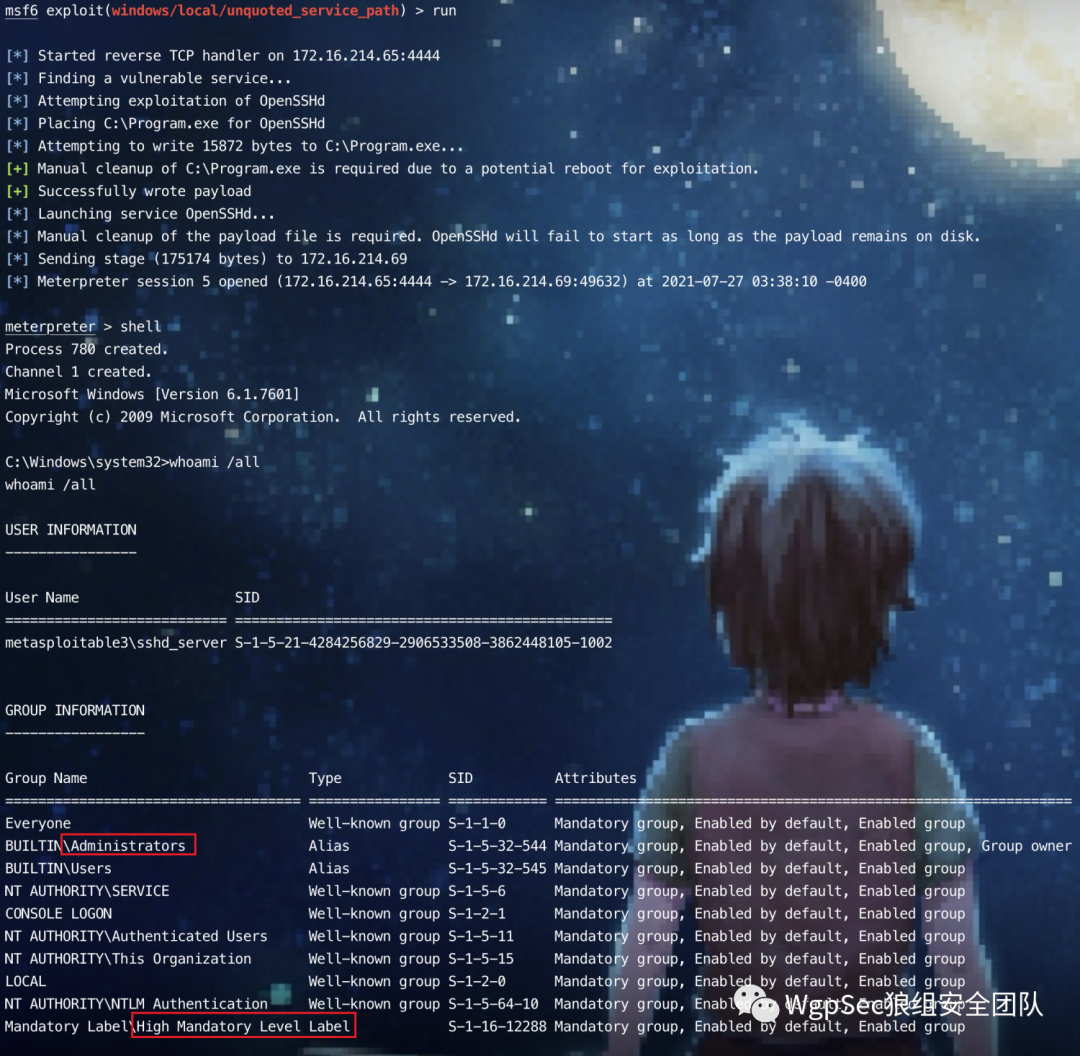Click 'Manual cleanup of C:\Program.exe is required' line
The image size is (1080, 1056).
pos(382,169)
